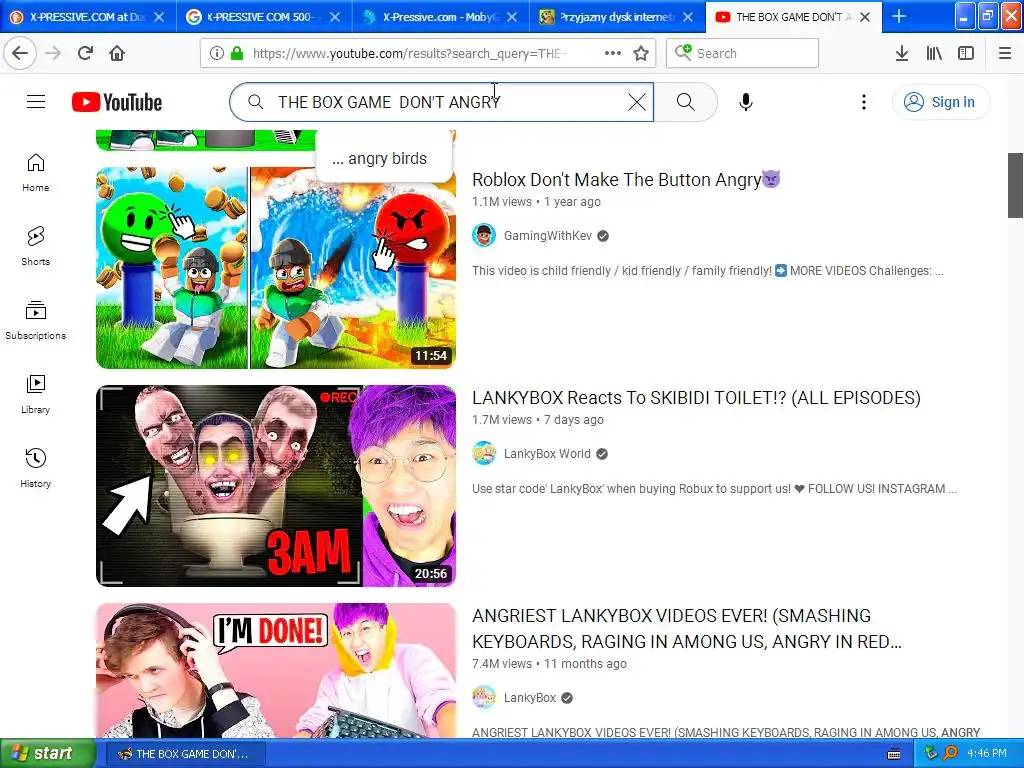Click the GamingWithKev channel avatar
The height and width of the screenshot is (768, 1024).
click(484, 236)
